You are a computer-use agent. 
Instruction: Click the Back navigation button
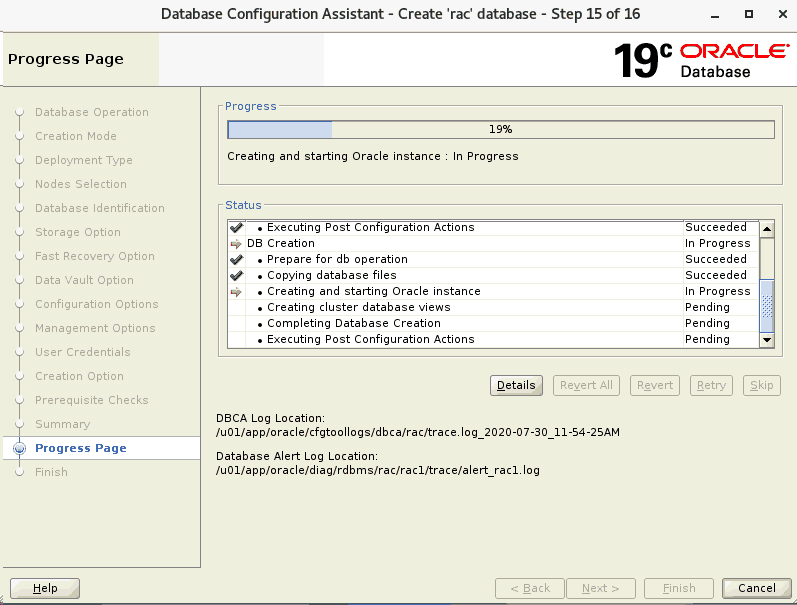point(530,588)
